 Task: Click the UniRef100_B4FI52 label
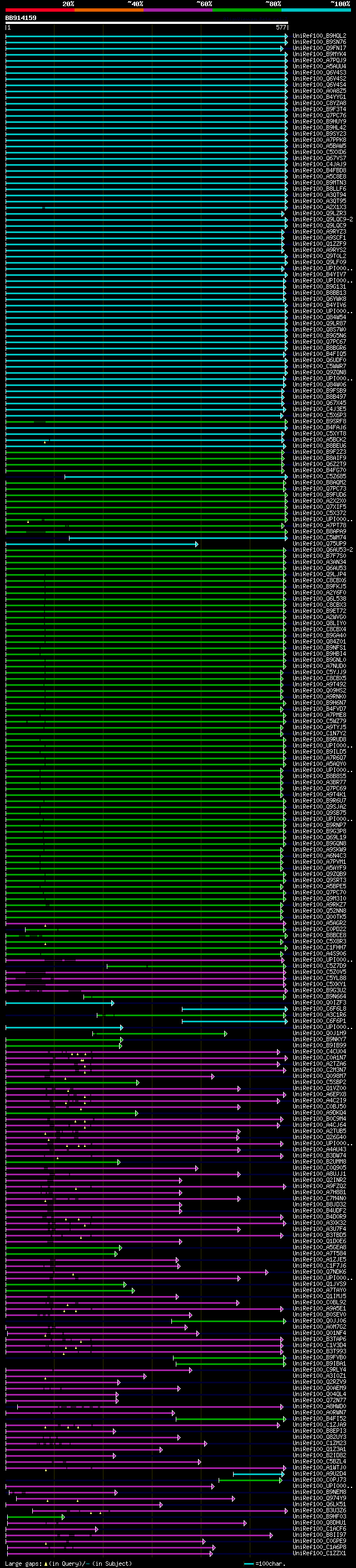(x=319, y=1419)
